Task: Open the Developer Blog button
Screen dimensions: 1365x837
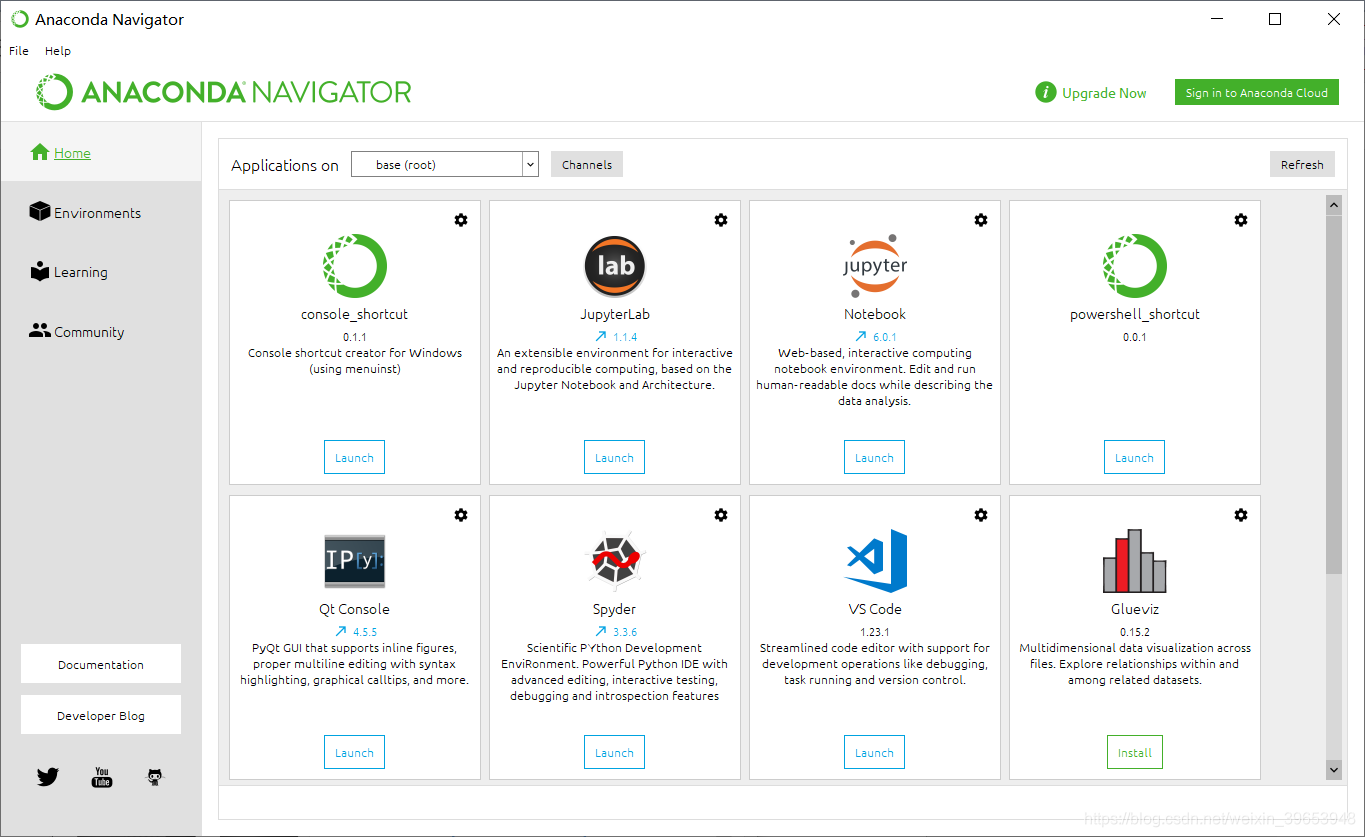Action: 101,715
